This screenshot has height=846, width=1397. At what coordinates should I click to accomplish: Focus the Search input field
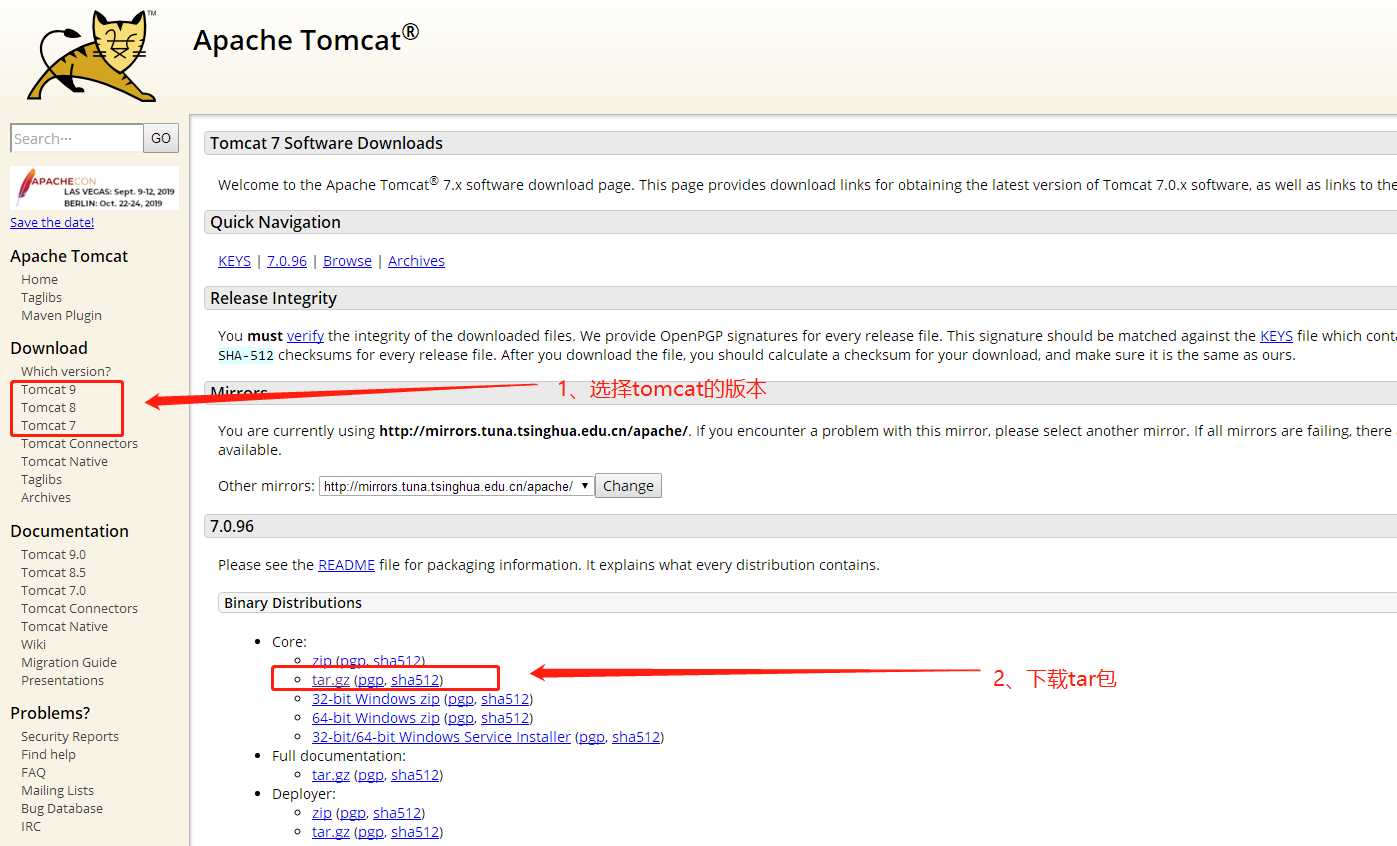coord(77,138)
